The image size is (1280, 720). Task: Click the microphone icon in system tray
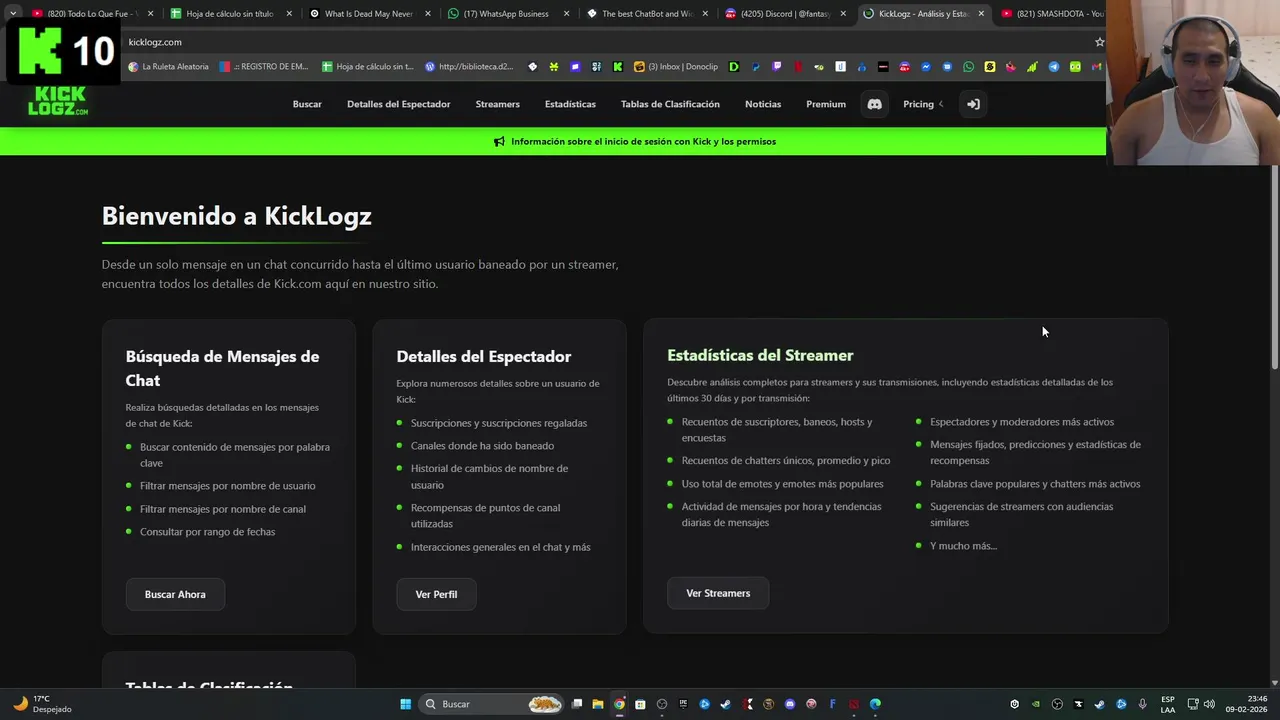[1142, 704]
